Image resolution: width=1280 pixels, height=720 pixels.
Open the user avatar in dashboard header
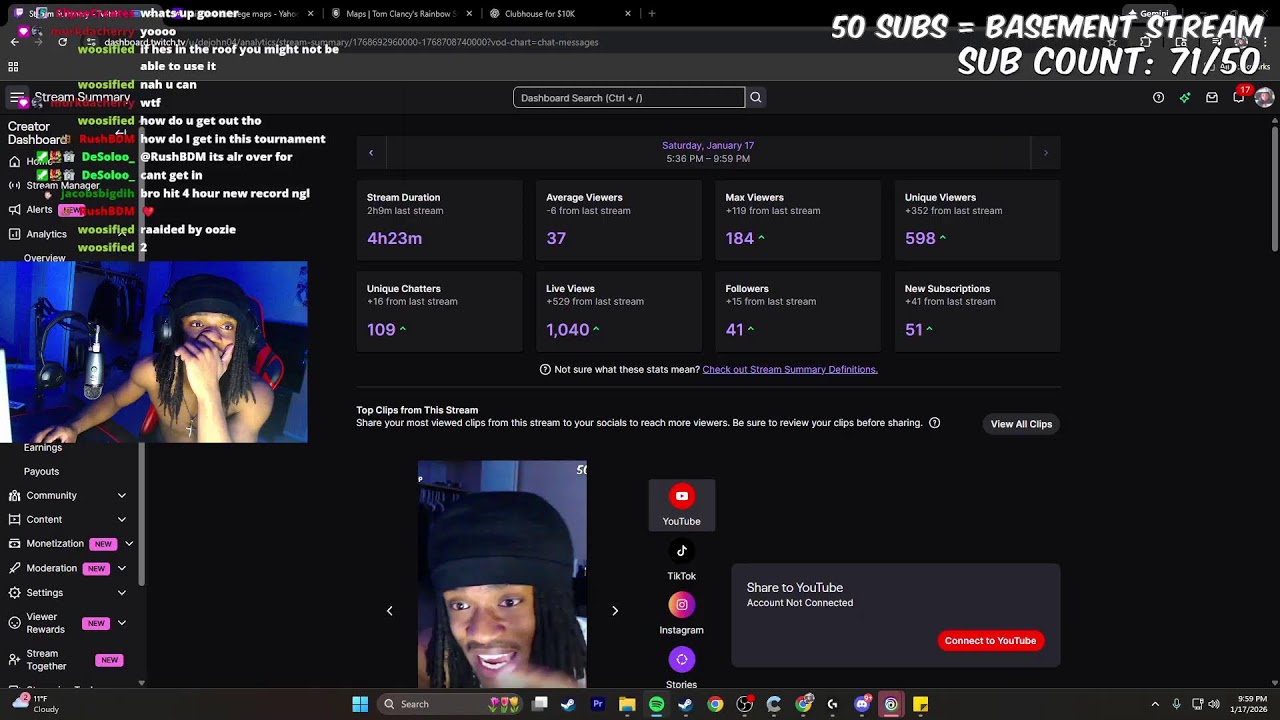click(1264, 98)
